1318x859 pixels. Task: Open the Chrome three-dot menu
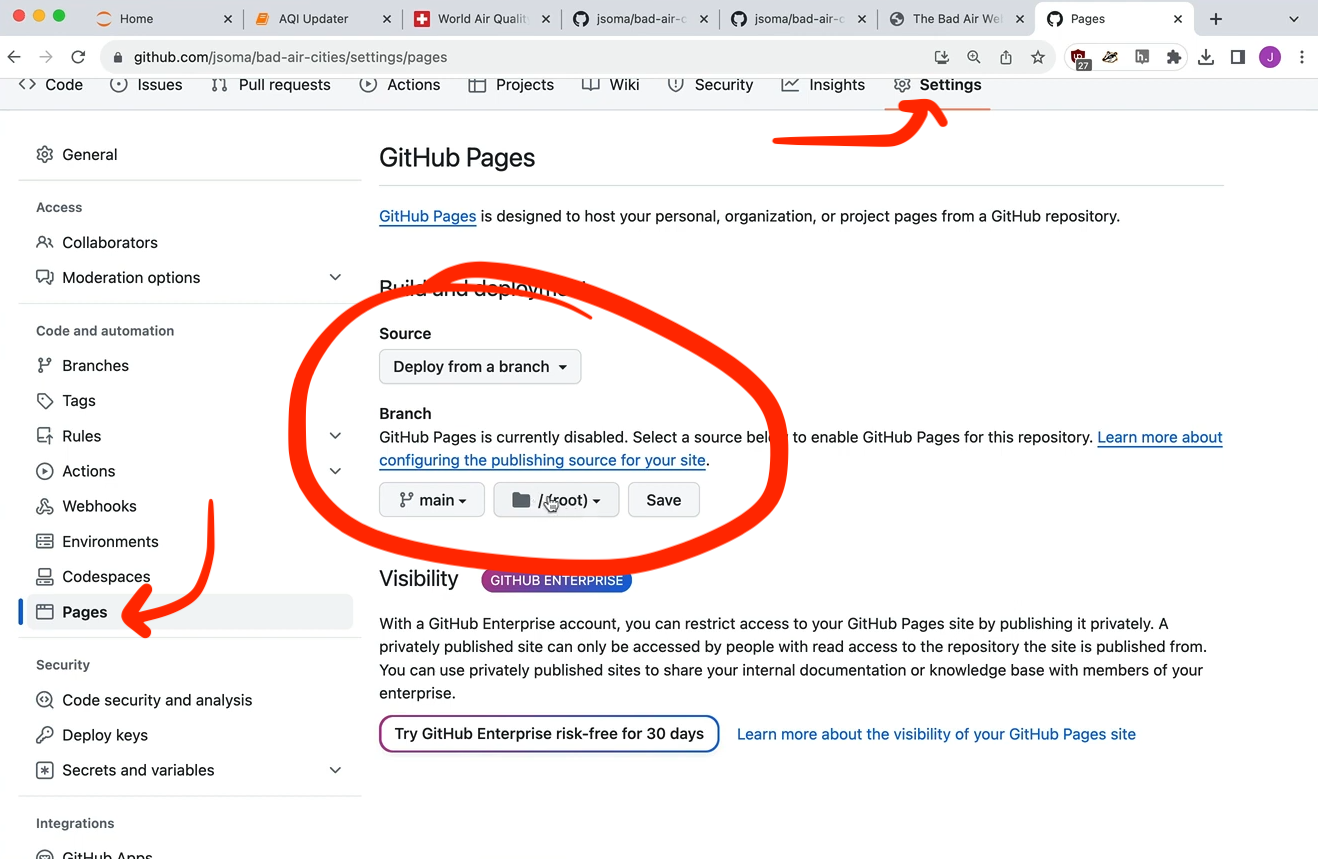1302,57
